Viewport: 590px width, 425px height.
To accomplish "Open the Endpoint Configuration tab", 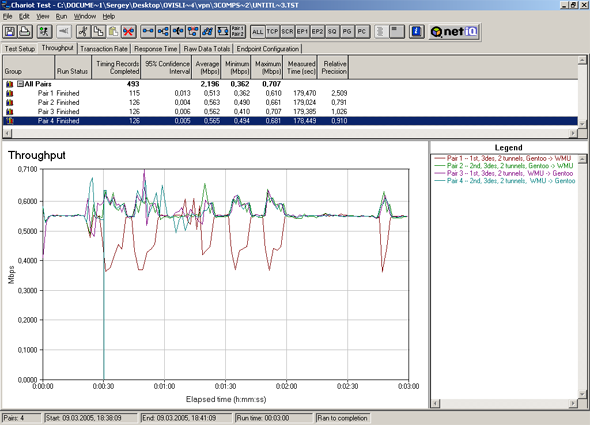I will tap(268, 49).
